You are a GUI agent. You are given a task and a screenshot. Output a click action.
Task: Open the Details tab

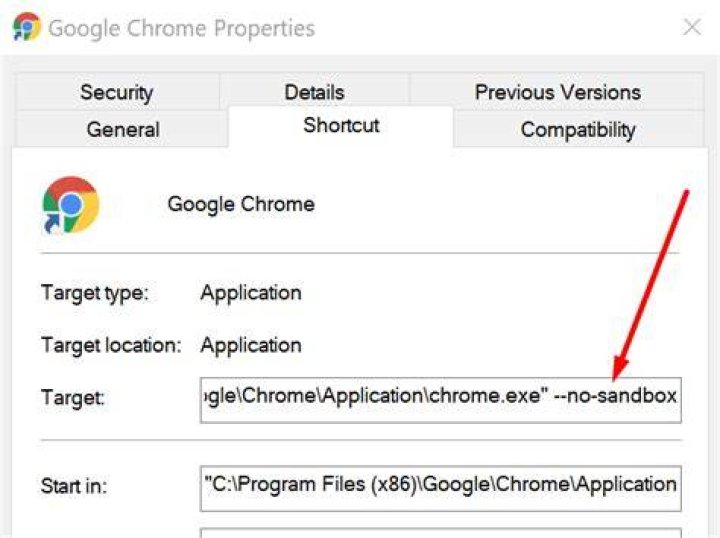[315, 92]
